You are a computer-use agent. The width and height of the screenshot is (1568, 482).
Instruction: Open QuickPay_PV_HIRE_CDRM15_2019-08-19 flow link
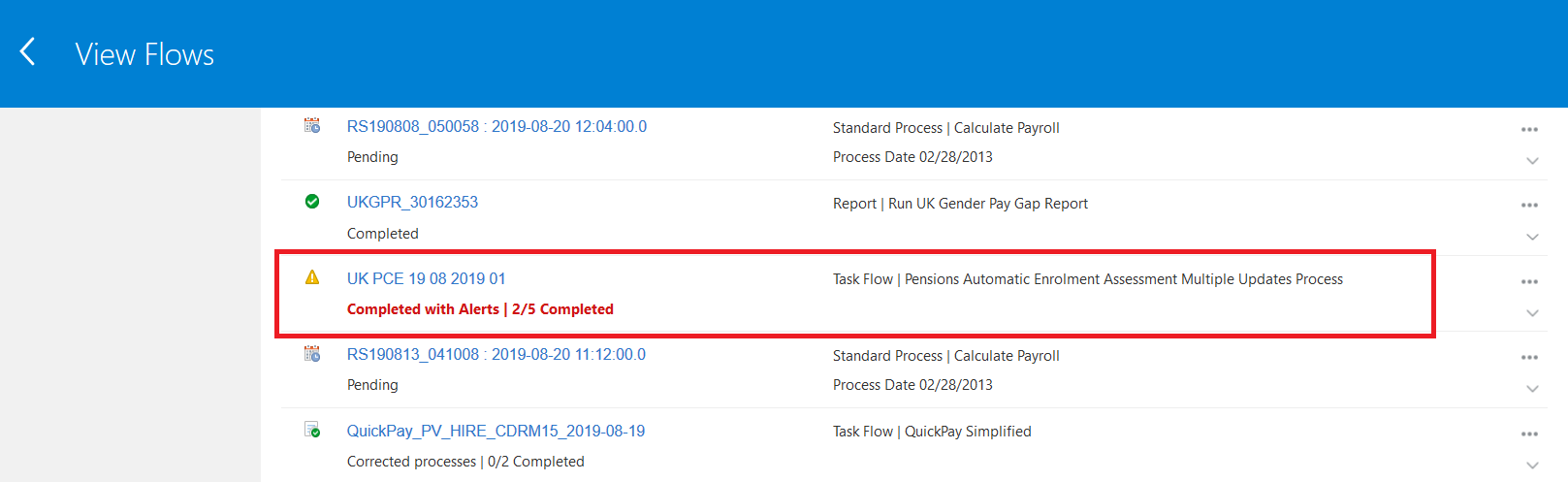[x=496, y=431]
